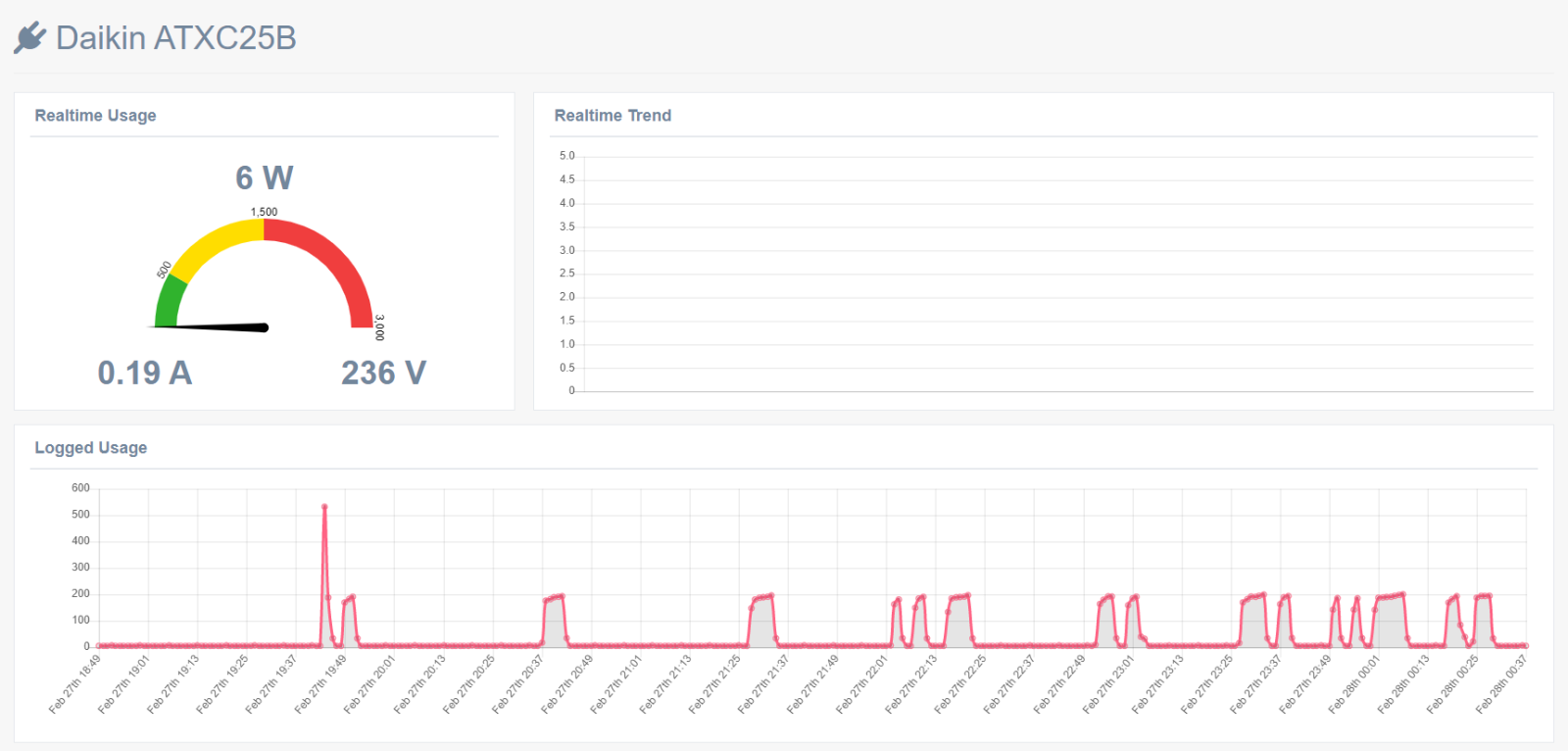Click the 6 W power reading

(264, 177)
